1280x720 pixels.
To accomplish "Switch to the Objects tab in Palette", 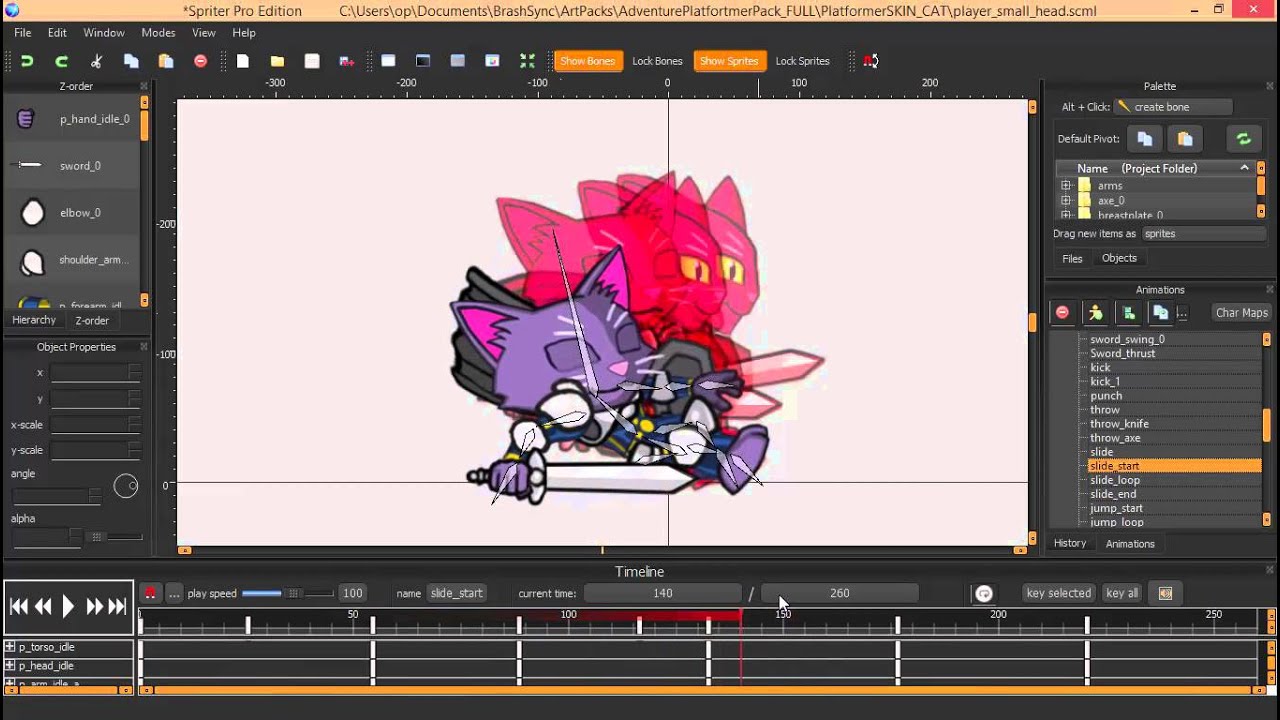I will point(1119,258).
